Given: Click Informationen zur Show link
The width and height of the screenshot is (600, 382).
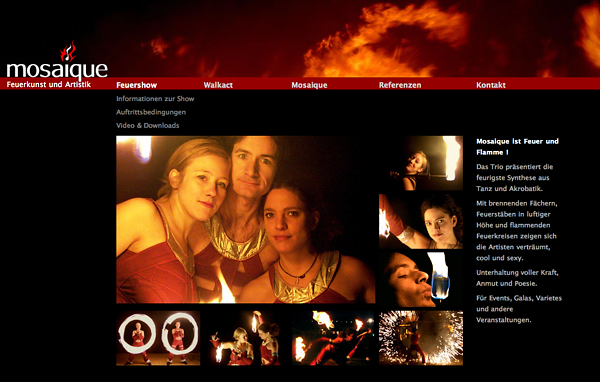Looking at the screenshot, I should 155,99.
